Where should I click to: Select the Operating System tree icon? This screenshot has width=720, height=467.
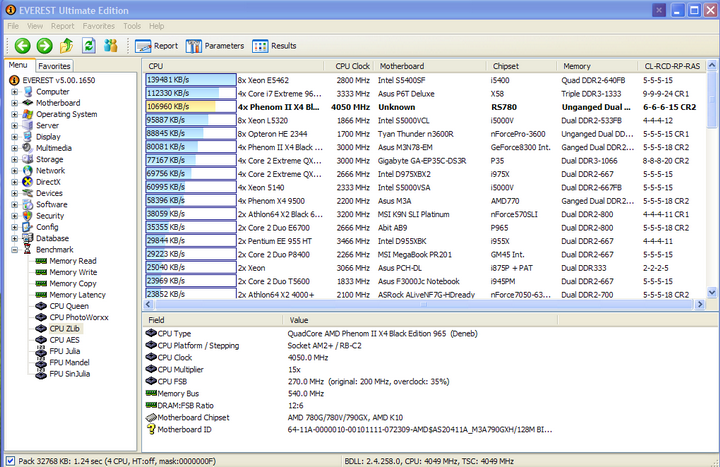(x=28, y=114)
